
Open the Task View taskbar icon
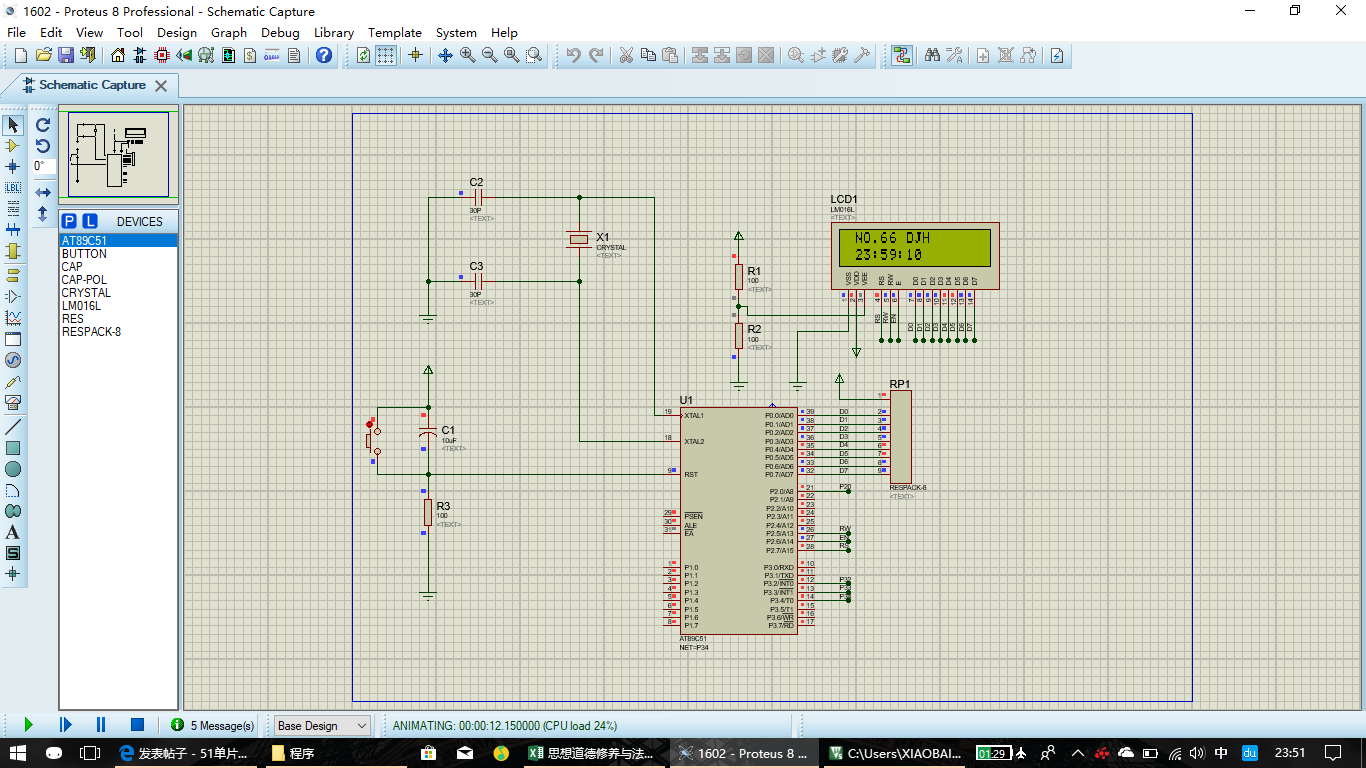point(91,753)
